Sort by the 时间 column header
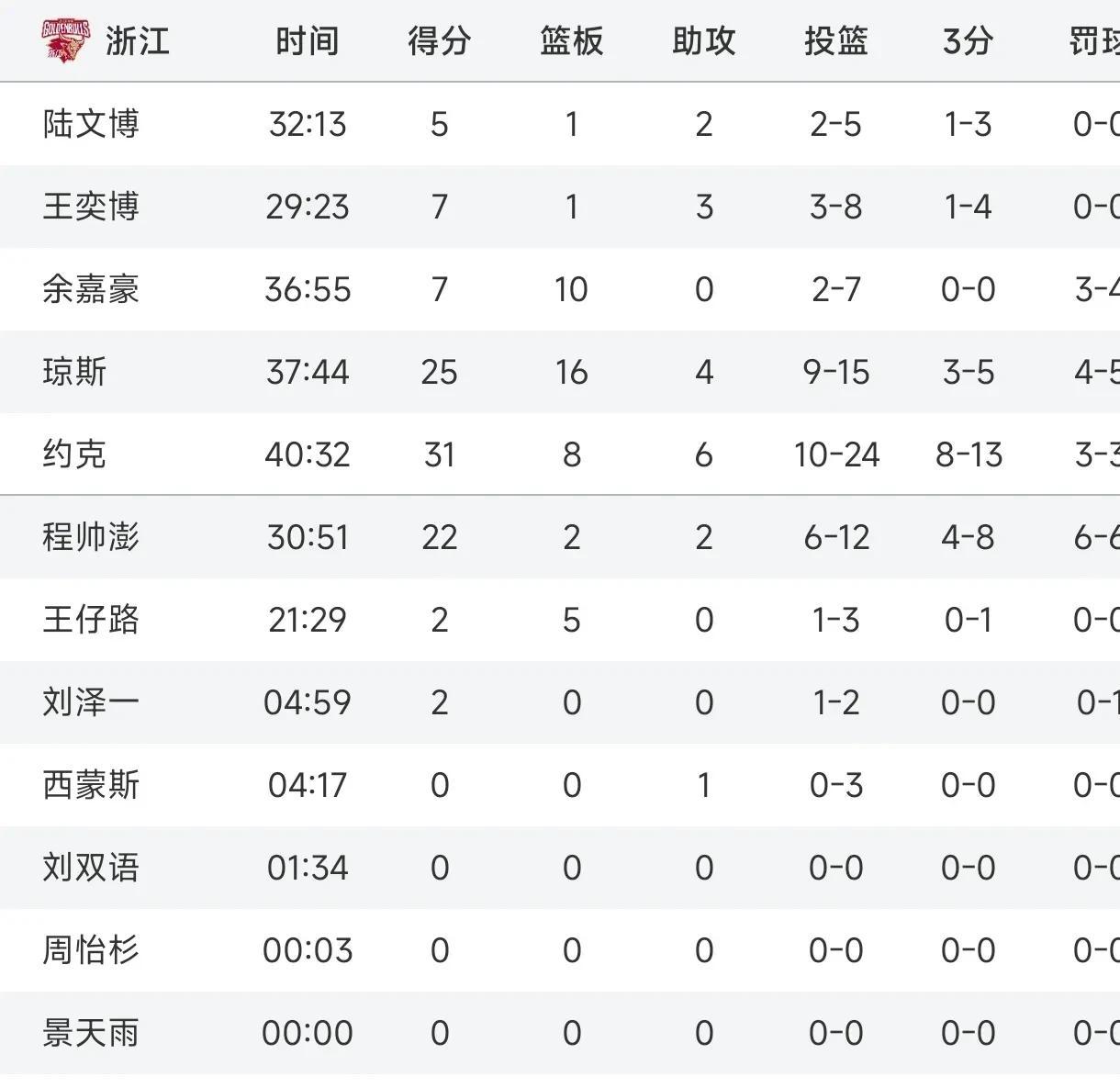The image size is (1120, 1088). click(x=308, y=41)
